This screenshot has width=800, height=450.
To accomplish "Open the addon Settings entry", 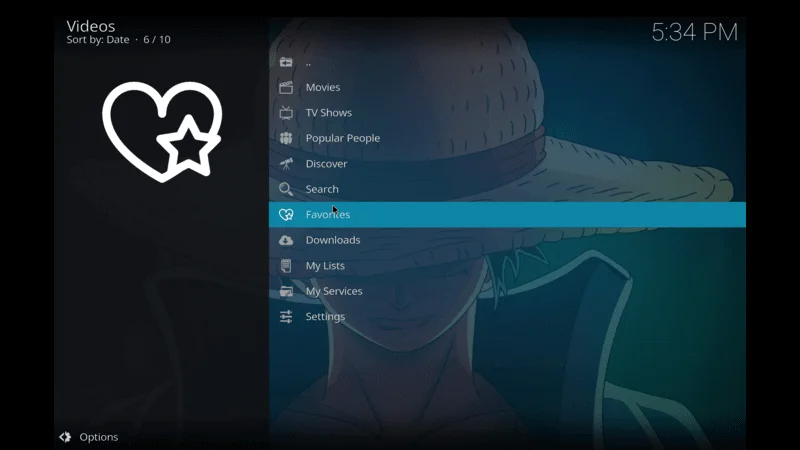I will 507,317.
